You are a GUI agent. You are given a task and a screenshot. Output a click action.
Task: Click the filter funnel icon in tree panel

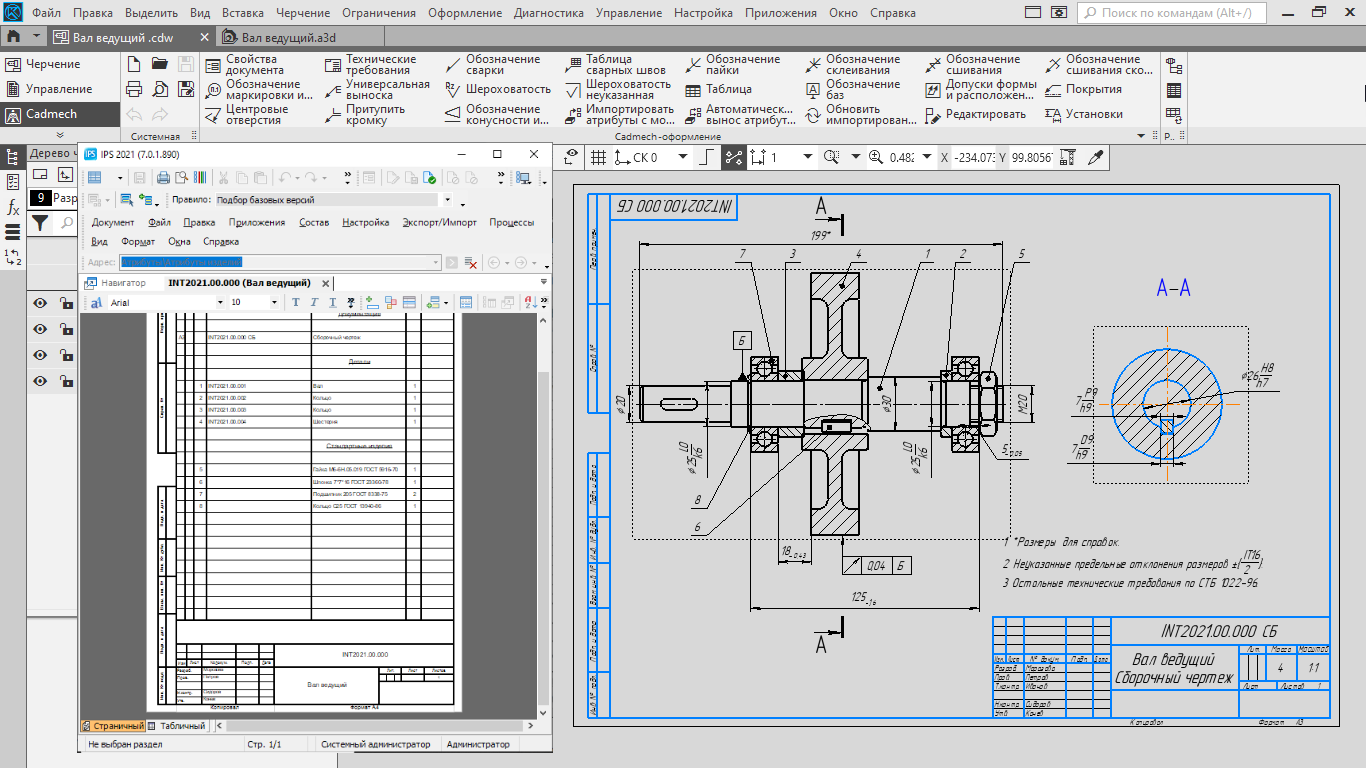tap(39, 223)
